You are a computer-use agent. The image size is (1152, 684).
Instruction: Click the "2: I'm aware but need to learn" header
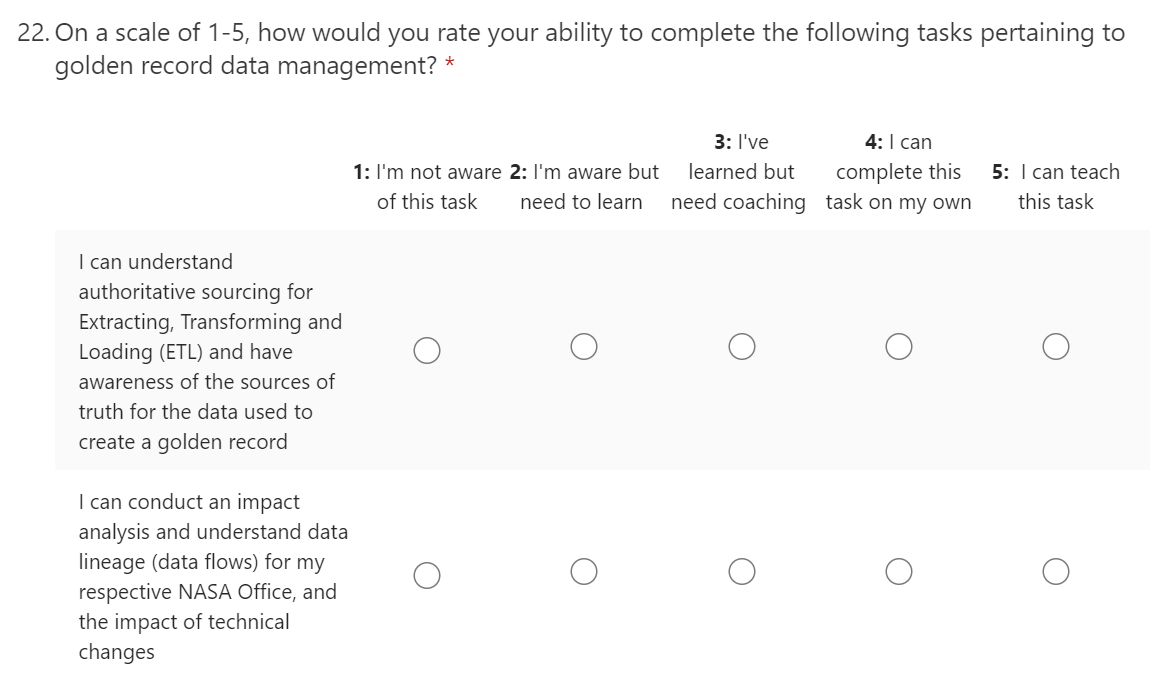(584, 187)
